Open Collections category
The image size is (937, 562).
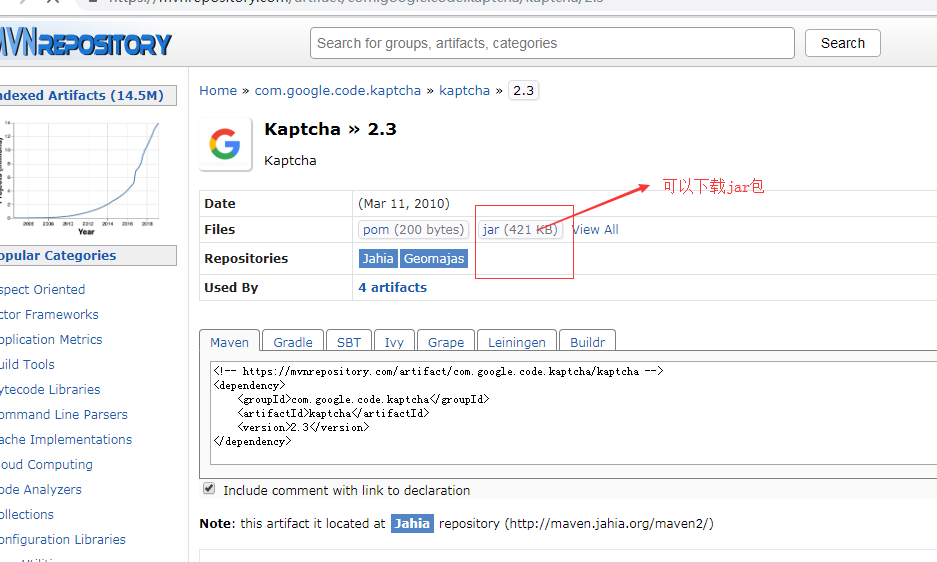click(x=27, y=515)
